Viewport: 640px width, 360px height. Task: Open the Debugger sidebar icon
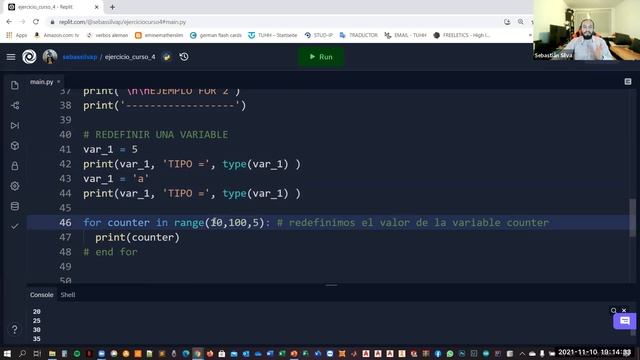point(15,125)
